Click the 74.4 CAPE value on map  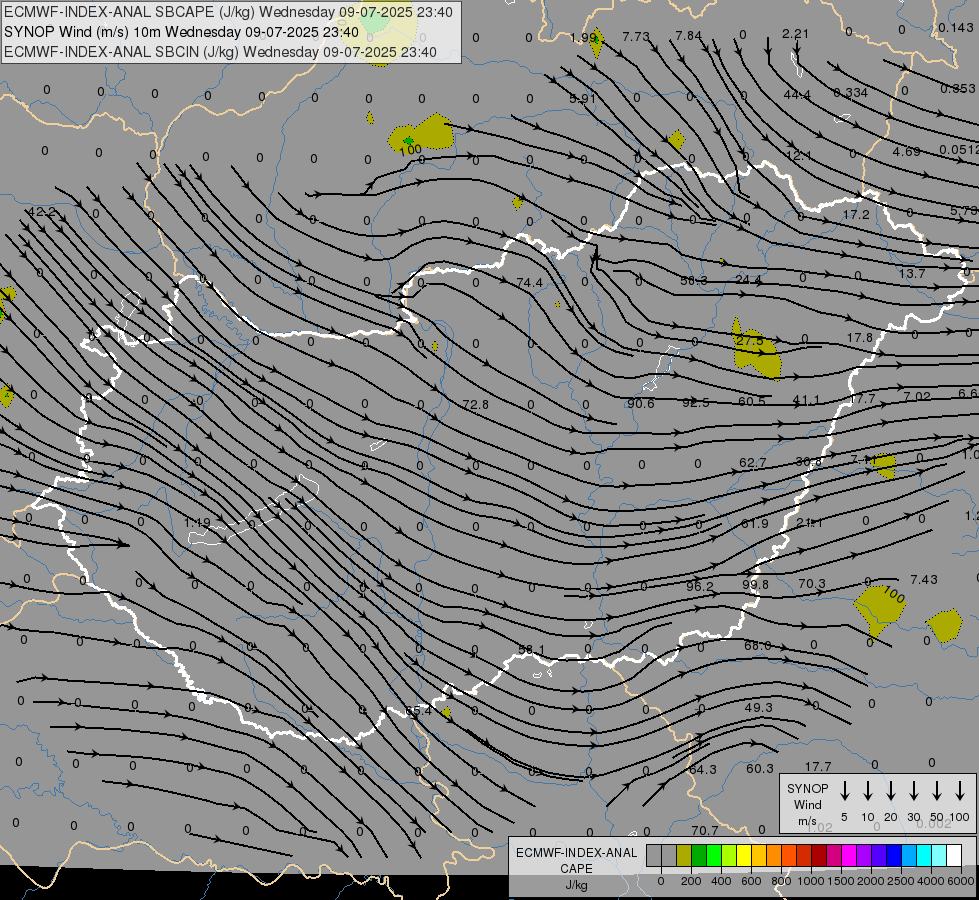pos(529,283)
